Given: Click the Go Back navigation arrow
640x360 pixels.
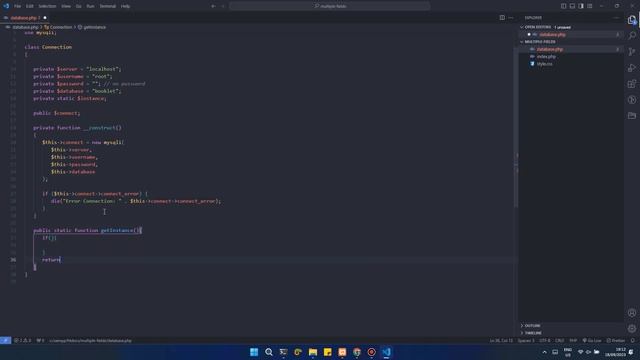Looking at the screenshot, I should click(213, 6).
